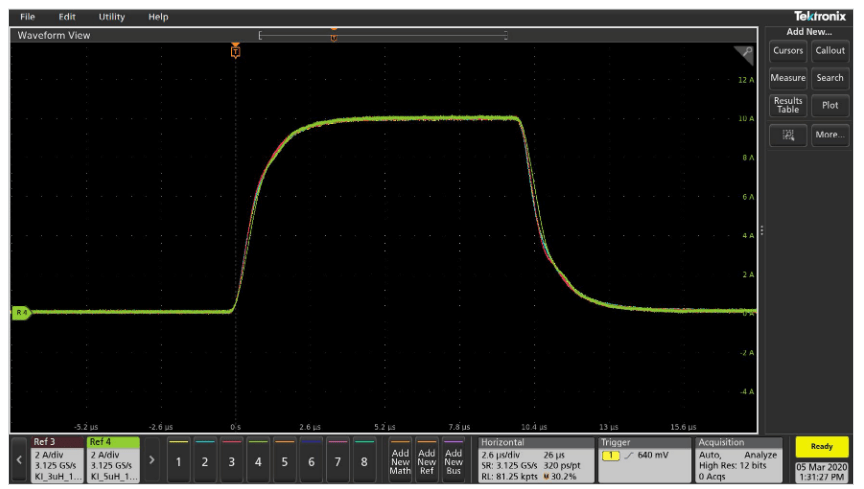Image resolution: width=864 pixels, height=489 pixels.
Task: Click the trigger source 1 yellow indicator
Action: [611, 455]
